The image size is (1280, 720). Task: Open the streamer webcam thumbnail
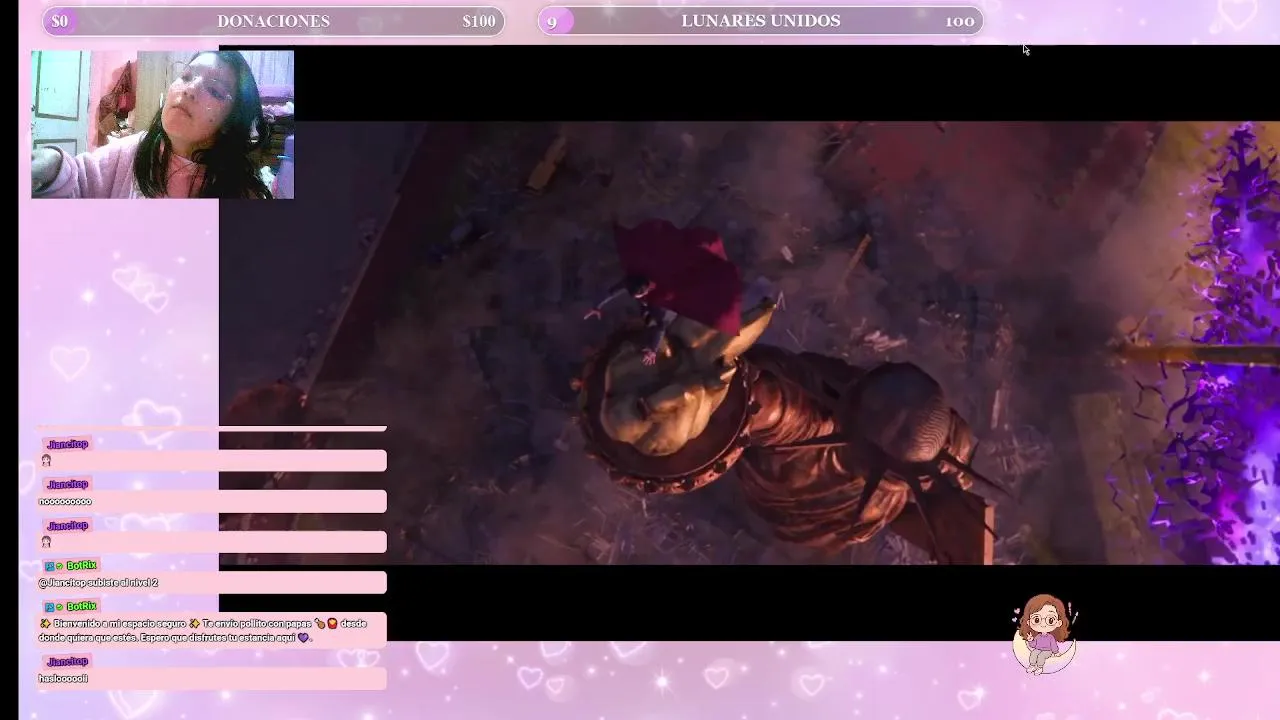(x=162, y=124)
